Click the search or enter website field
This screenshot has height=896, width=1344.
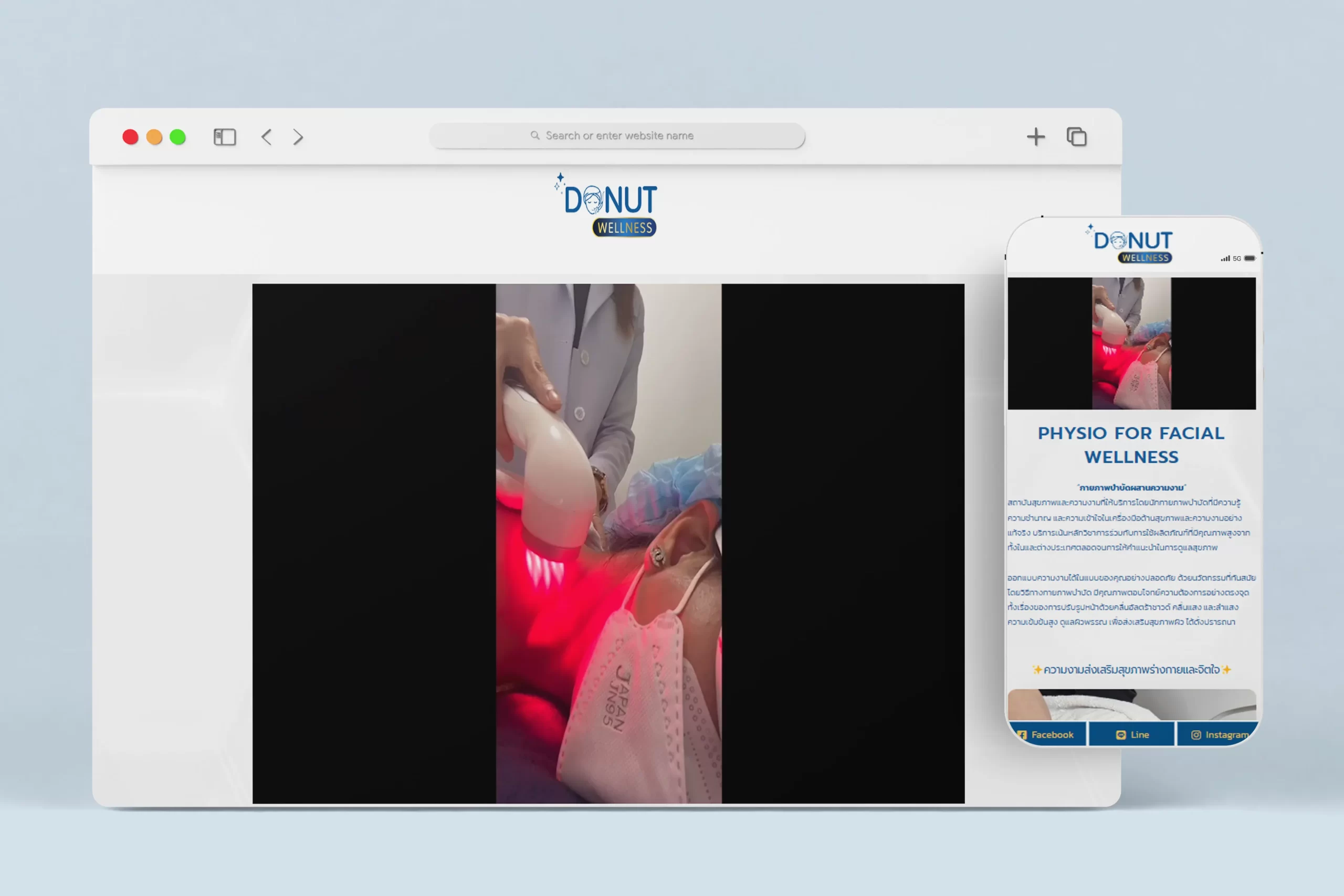pyautogui.click(x=619, y=135)
